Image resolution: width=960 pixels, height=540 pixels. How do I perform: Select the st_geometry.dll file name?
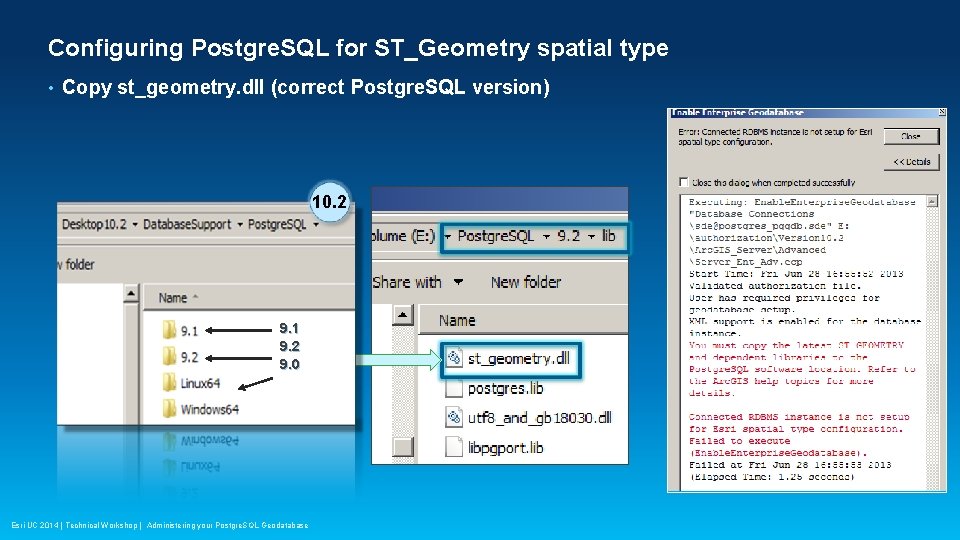(519, 359)
